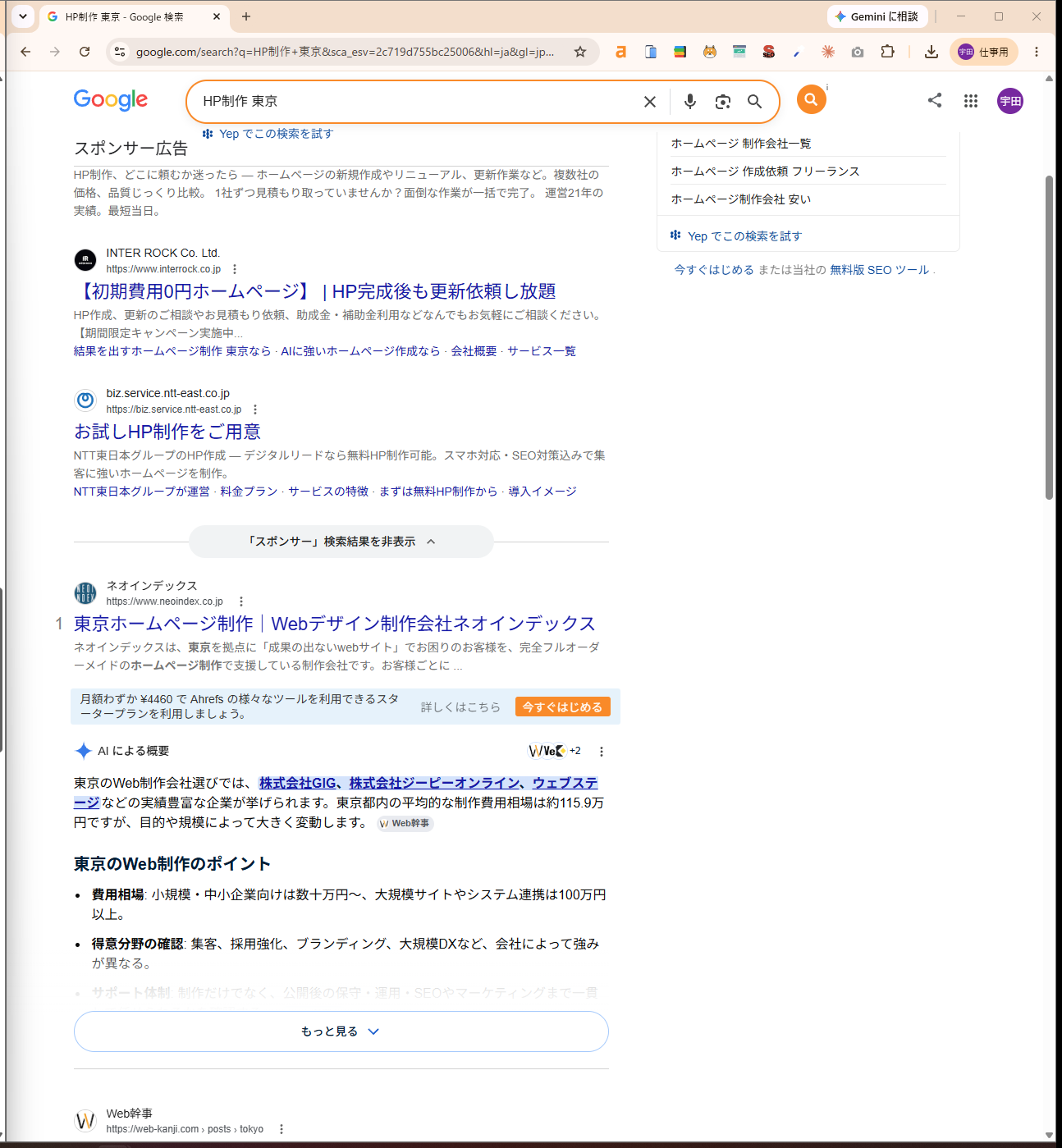Open the orange 'a' Ahrefs extension
Image resolution: width=1062 pixels, height=1148 pixels.
click(620, 52)
